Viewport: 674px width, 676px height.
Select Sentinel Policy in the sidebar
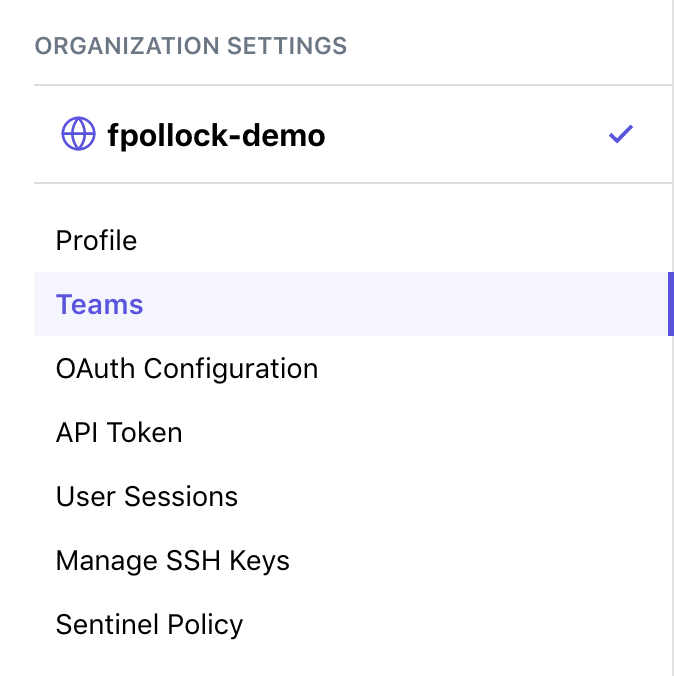pyautogui.click(x=149, y=625)
